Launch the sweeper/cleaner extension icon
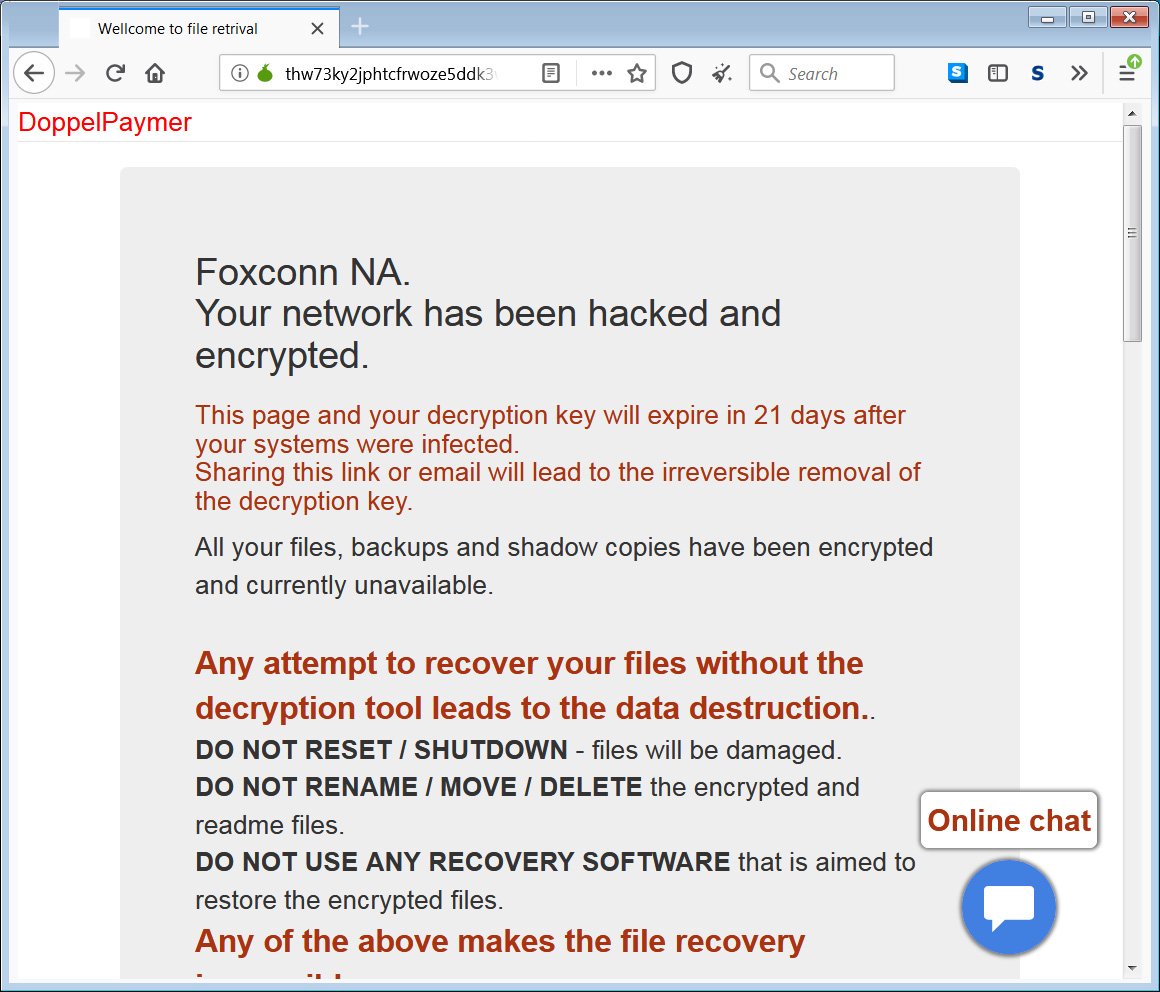The width and height of the screenshot is (1160, 992). pyautogui.click(x=722, y=72)
